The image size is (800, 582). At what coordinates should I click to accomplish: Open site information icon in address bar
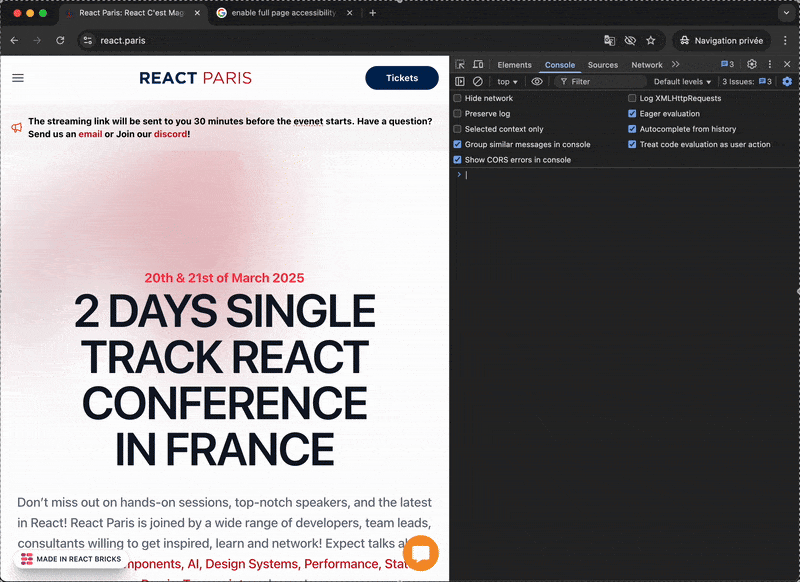pyautogui.click(x=88, y=40)
